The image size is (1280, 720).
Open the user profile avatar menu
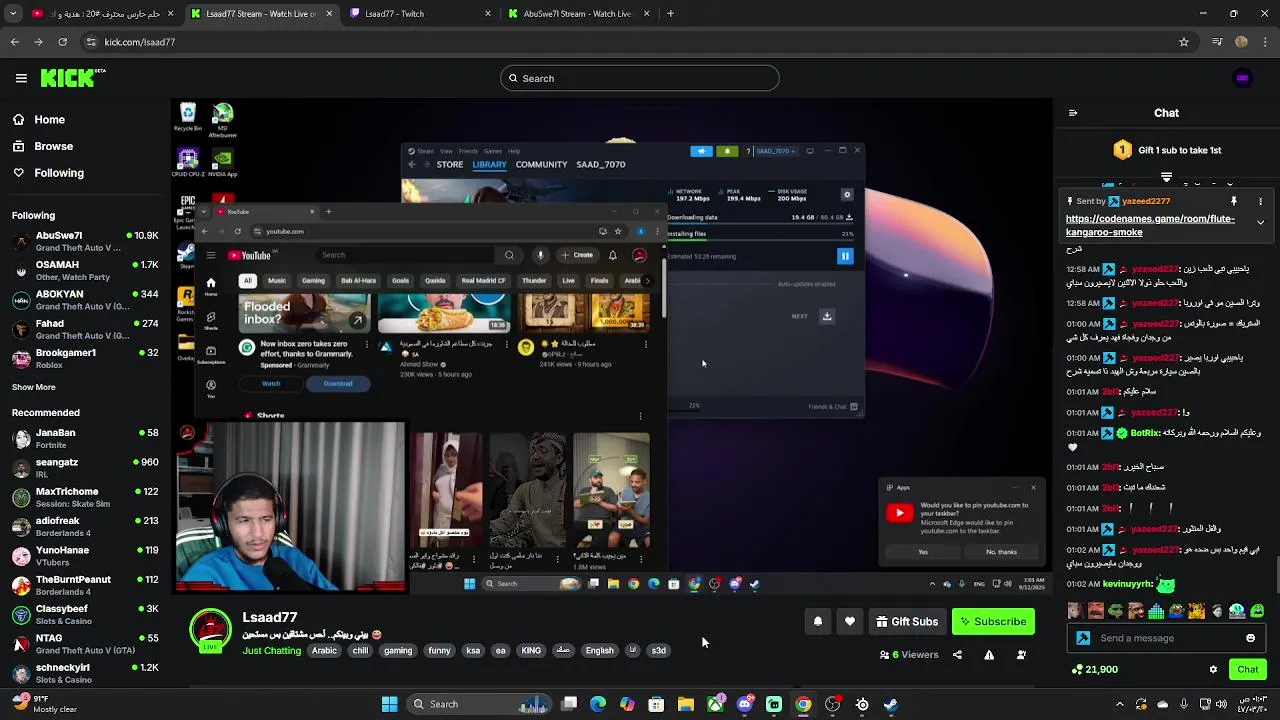(1242, 78)
